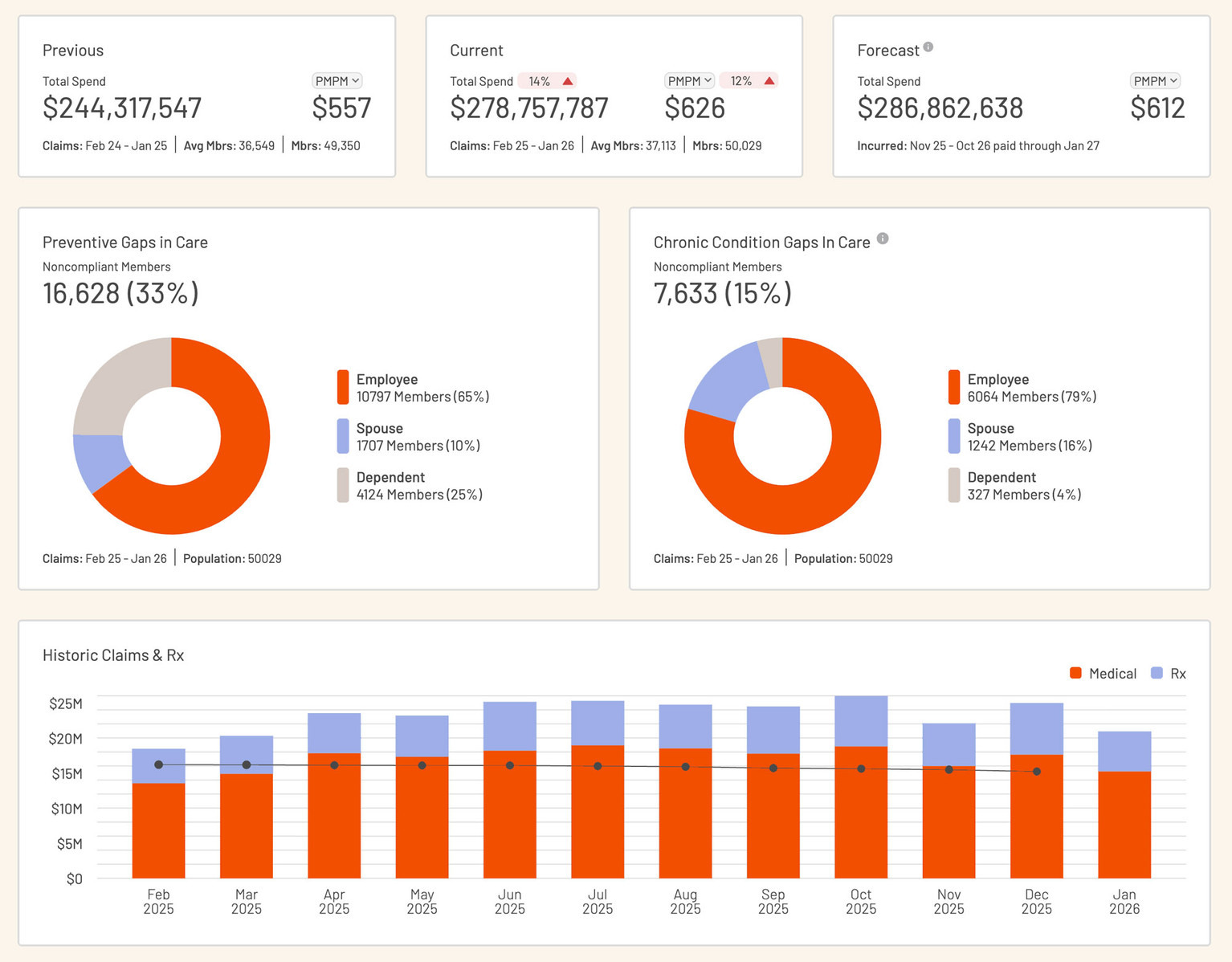Click Employee swatch in Preventive Gaps legend
Screen dimensions: 1232x962
coord(343,387)
